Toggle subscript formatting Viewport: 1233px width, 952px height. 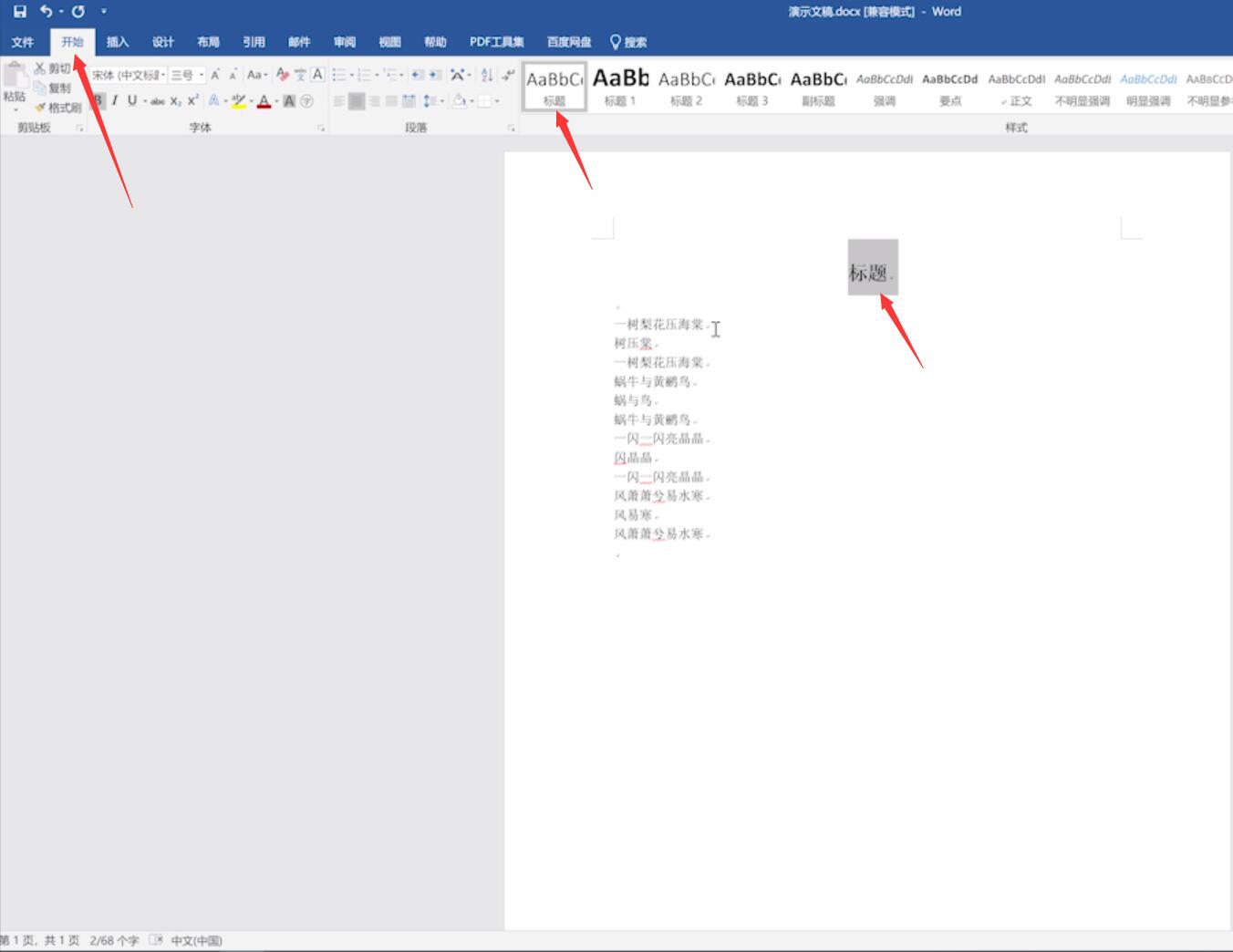175,101
